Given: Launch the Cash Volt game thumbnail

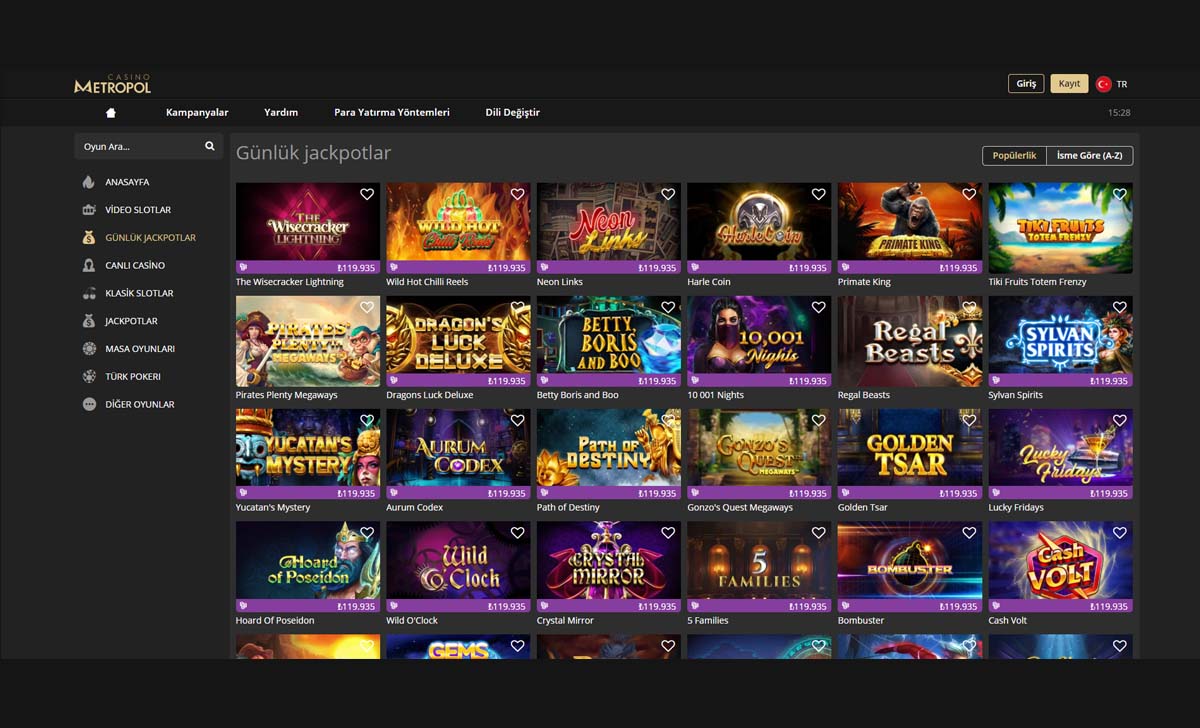Looking at the screenshot, I should 1060,567.
